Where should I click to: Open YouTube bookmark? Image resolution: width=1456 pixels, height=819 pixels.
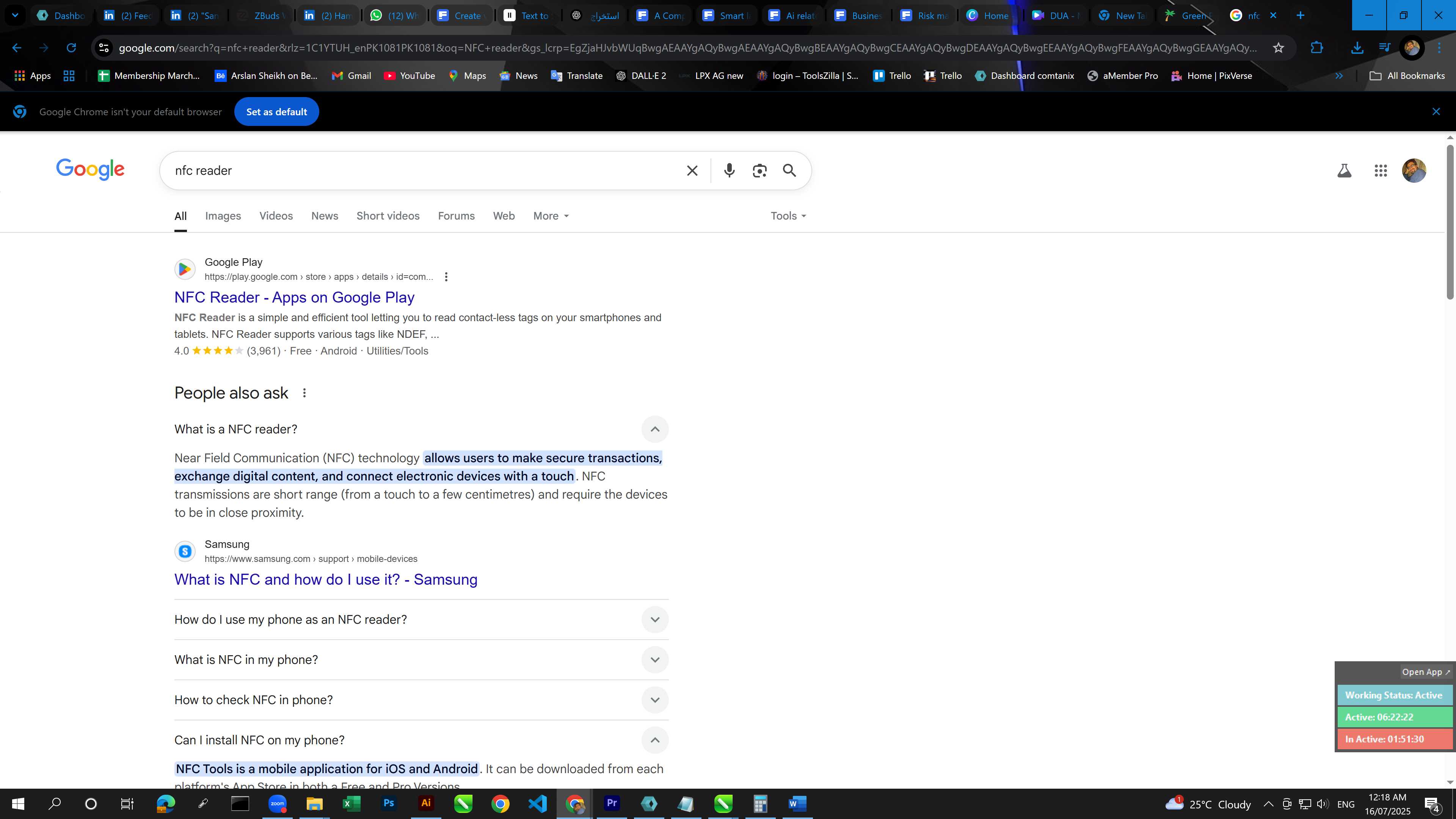409,76
